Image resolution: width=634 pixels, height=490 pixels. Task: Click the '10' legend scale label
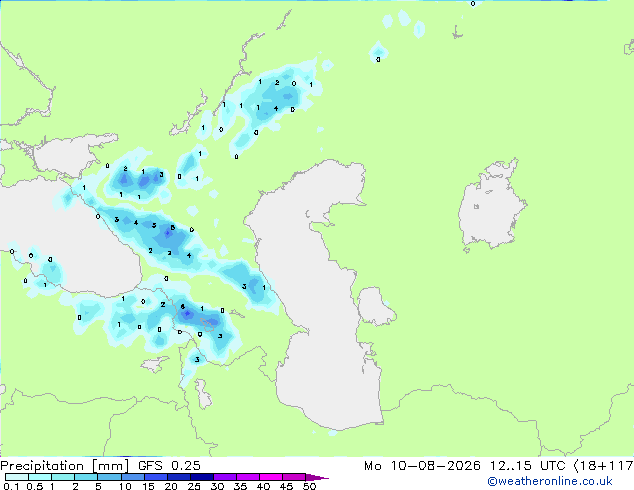click(x=125, y=486)
